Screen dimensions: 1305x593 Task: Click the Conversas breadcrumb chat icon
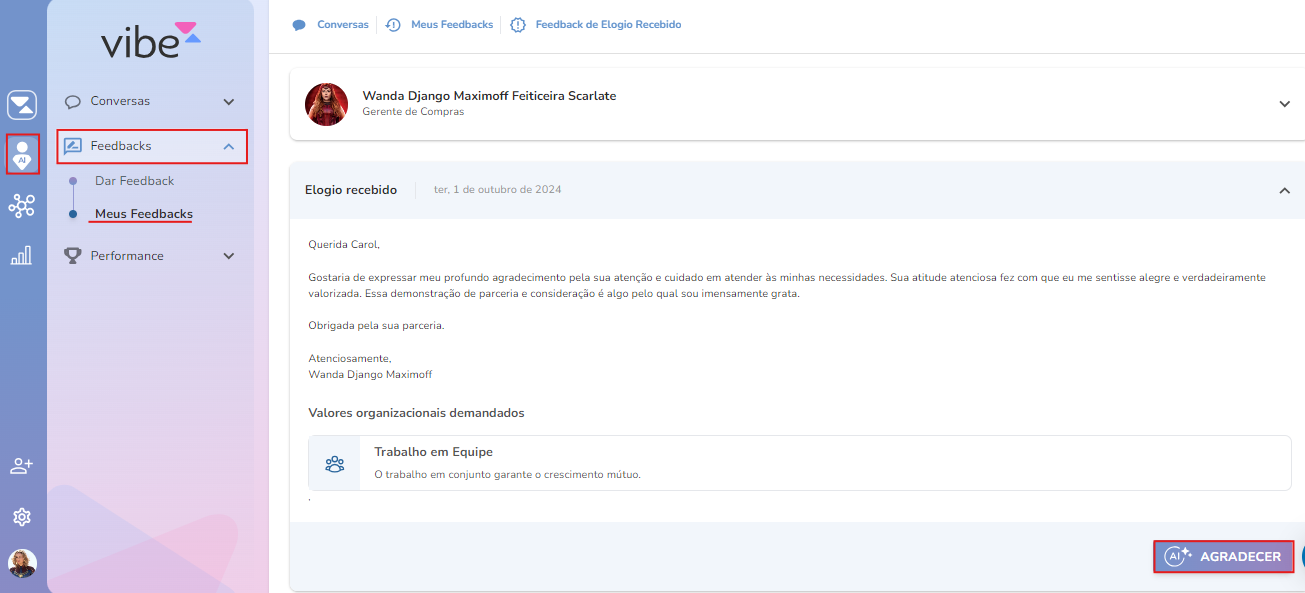[x=299, y=25]
